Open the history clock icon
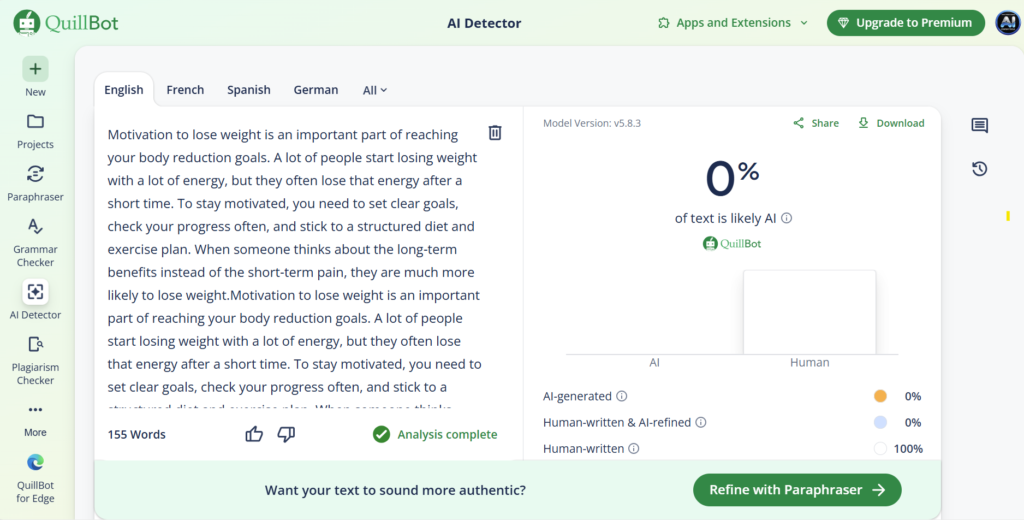The width and height of the screenshot is (1024, 520). tap(979, 169)
